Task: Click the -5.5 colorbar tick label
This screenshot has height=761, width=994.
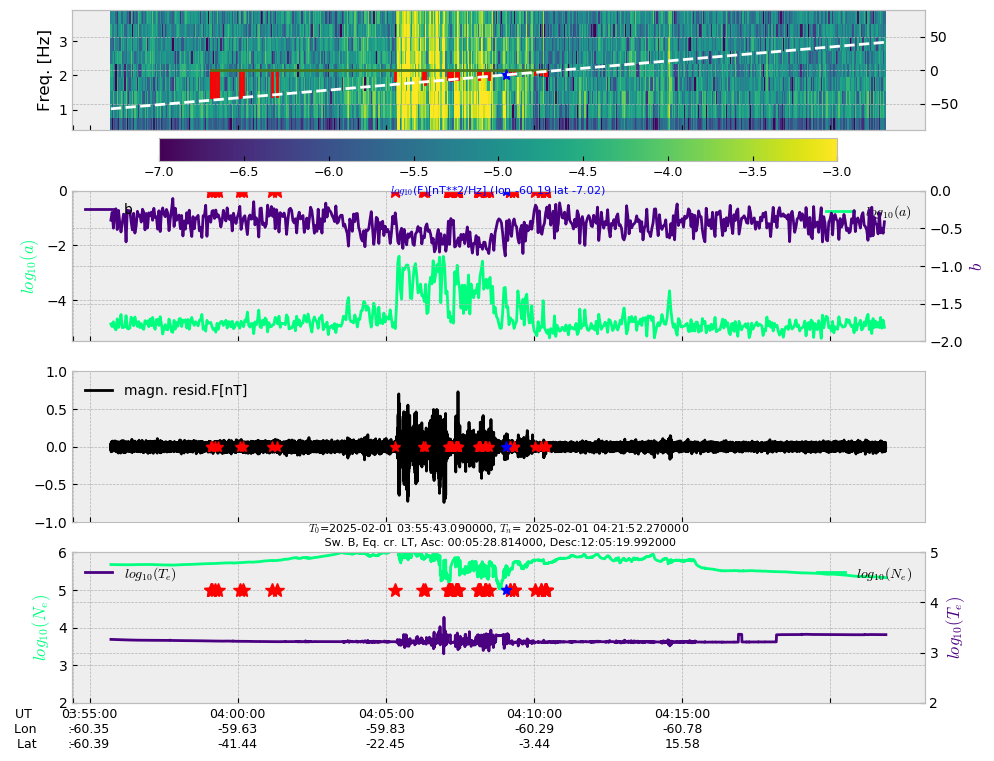Action: [x=413, y=172]
